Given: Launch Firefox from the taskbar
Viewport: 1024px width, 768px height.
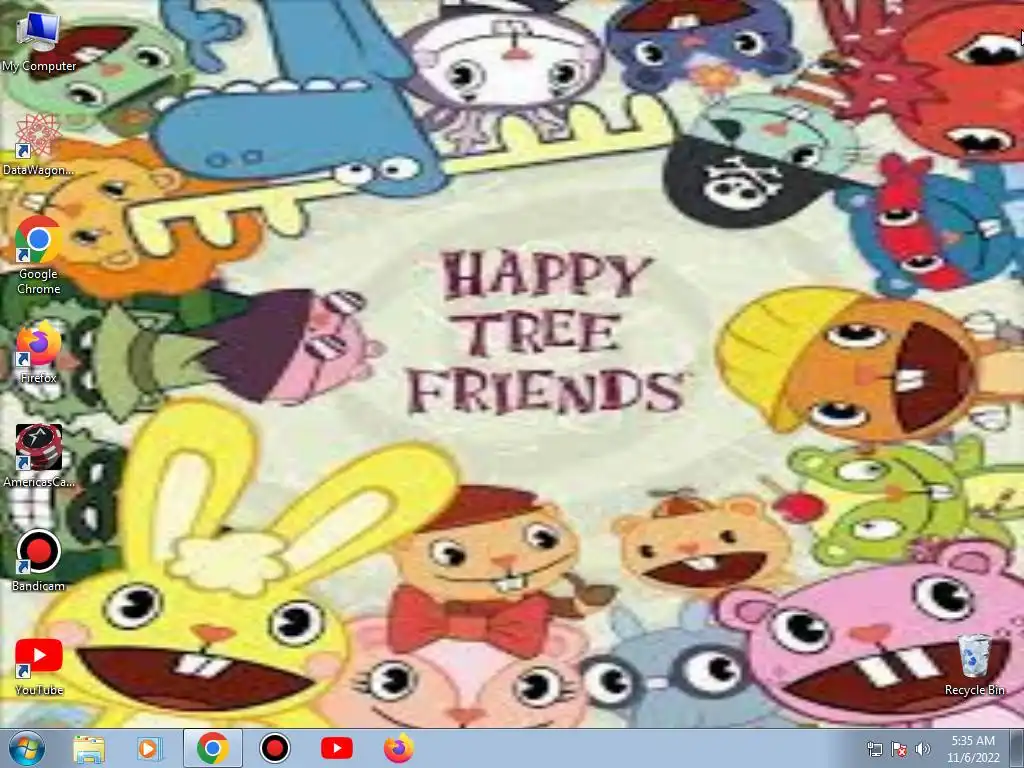Looking at the screenshot, I should (399, 748).
